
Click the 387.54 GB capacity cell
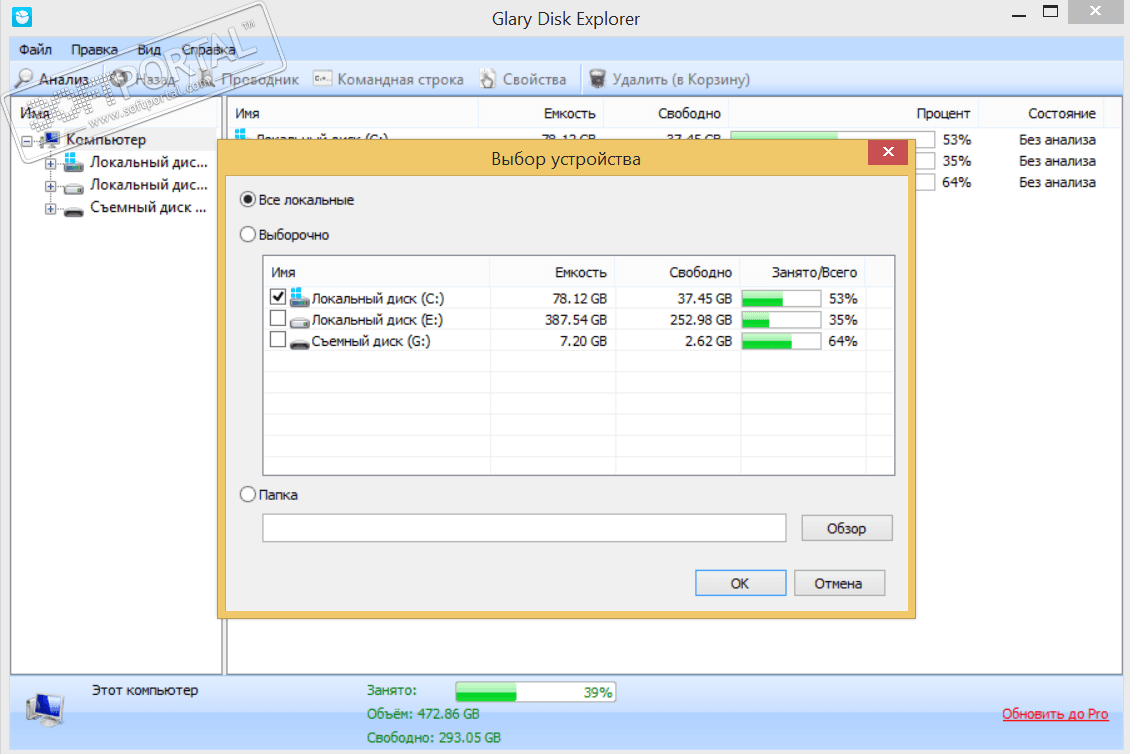[x=576, y=320]
